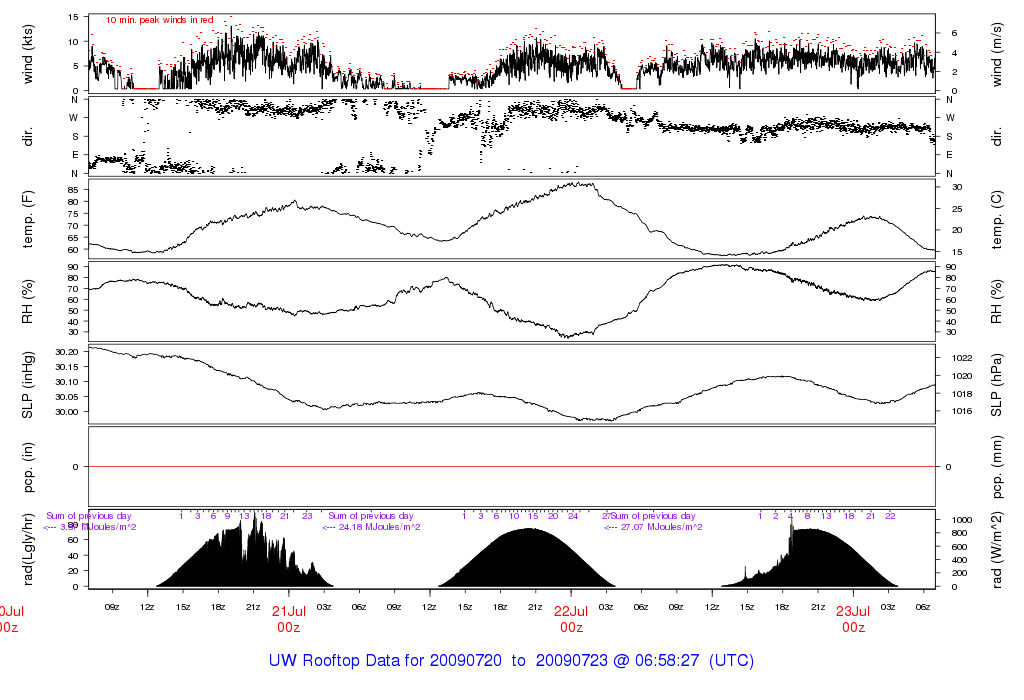Click the '10 min. peak winds in red' note
1024x700 pixels.
(159, 20)
